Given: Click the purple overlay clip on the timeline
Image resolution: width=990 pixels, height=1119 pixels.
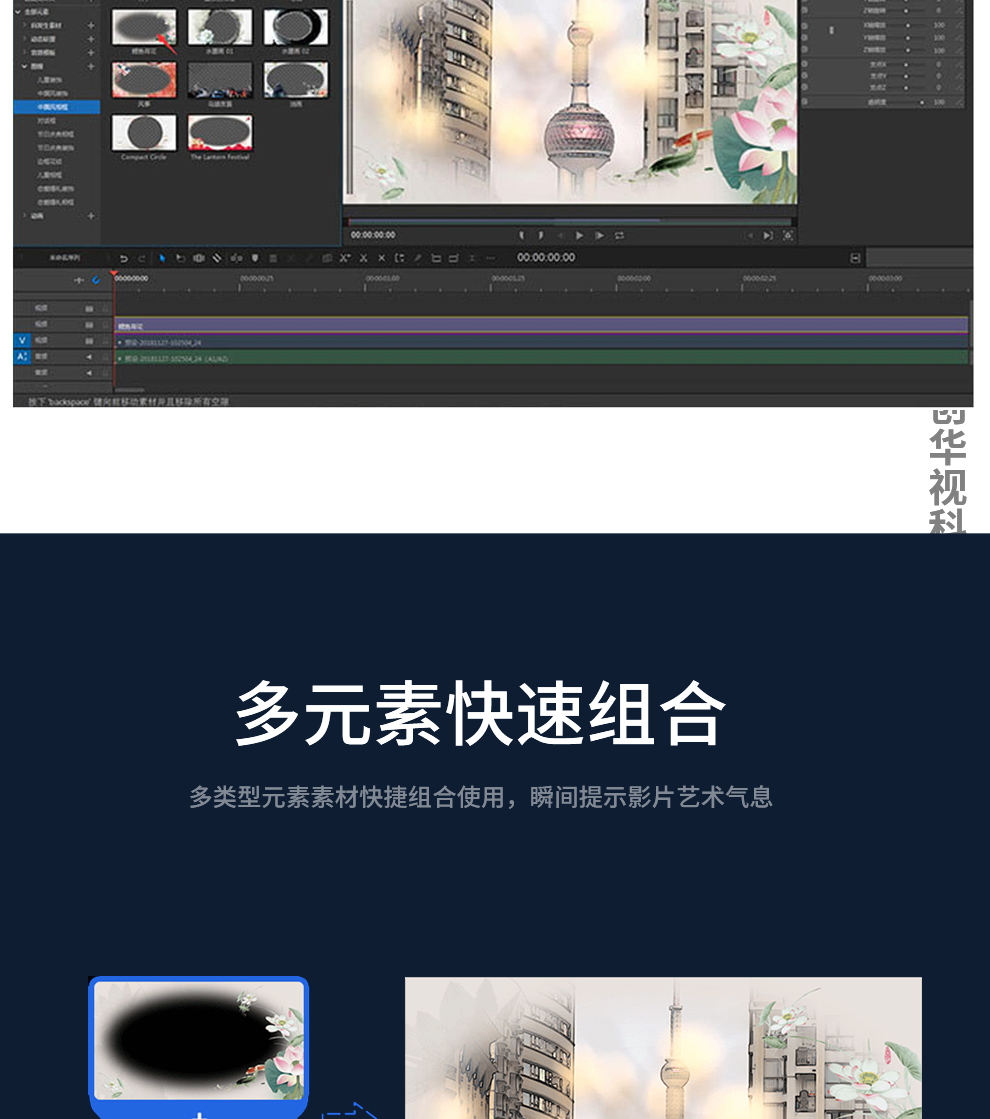Looking at the screenshot, I should click(540, 326).
